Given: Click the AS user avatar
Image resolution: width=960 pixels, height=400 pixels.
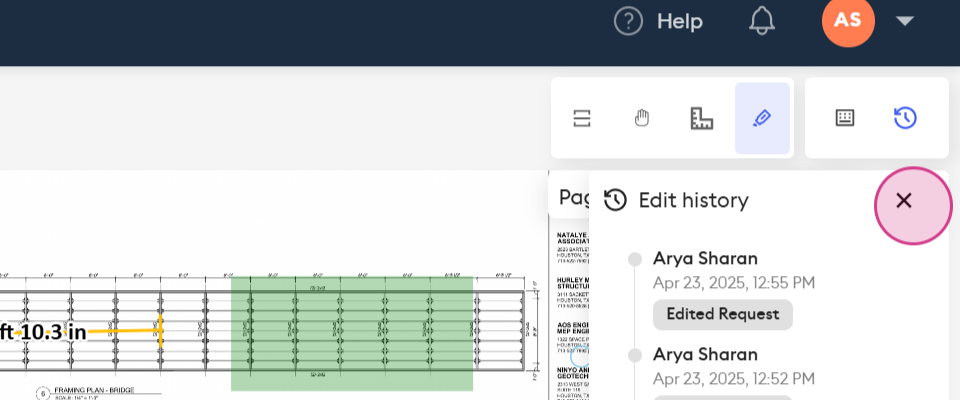Looking at the screenshot, I should [848, 21].
